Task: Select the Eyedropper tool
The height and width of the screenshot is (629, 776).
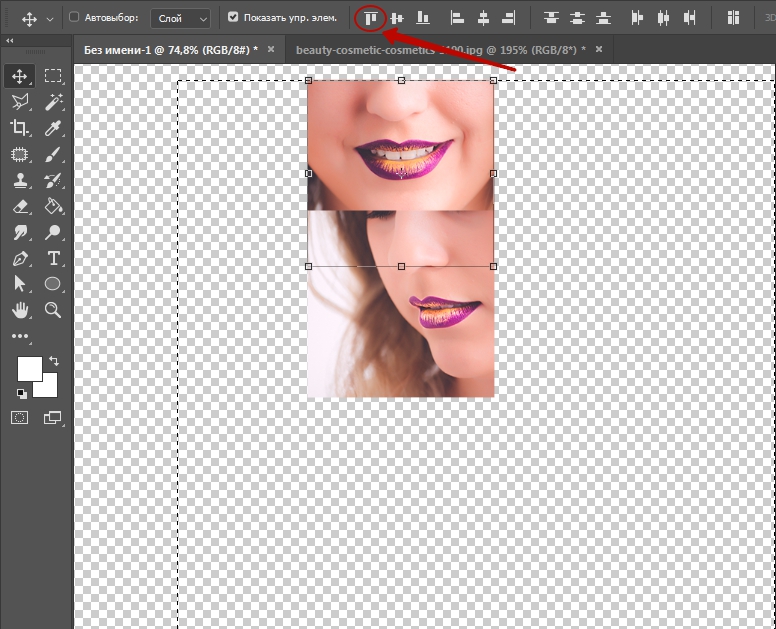Action: [53, 128]
